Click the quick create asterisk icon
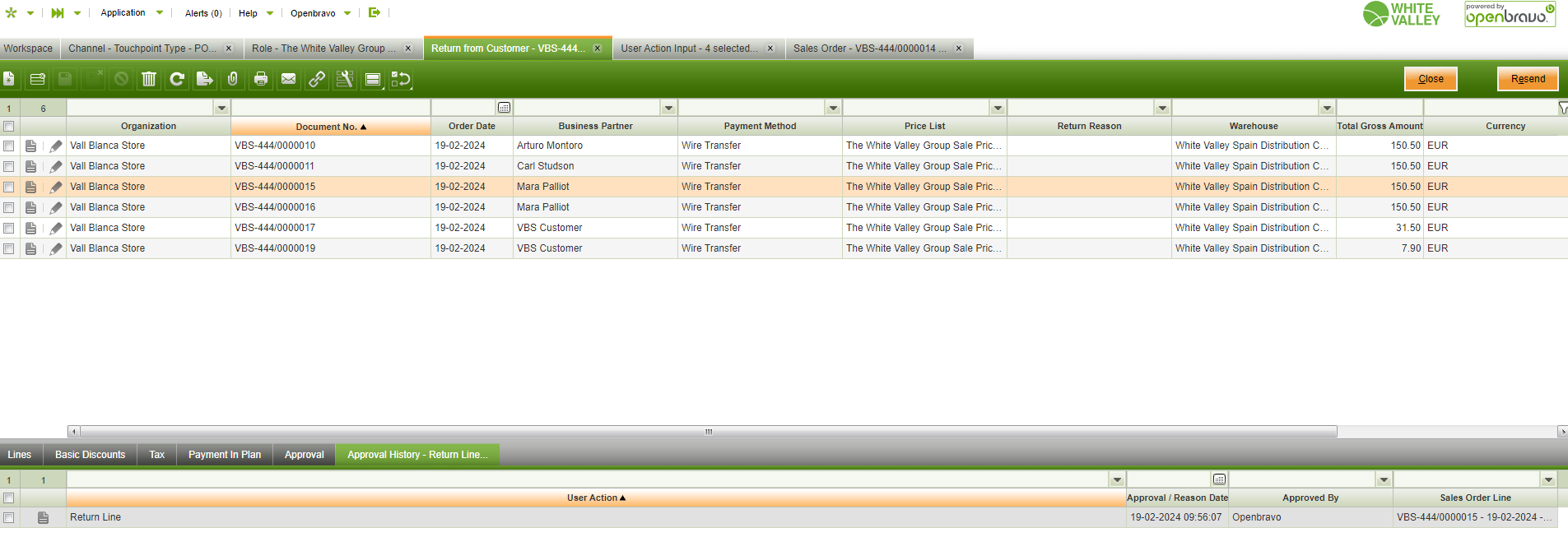Viewport: 1568px width, 551px height. (x=12, y=13)
